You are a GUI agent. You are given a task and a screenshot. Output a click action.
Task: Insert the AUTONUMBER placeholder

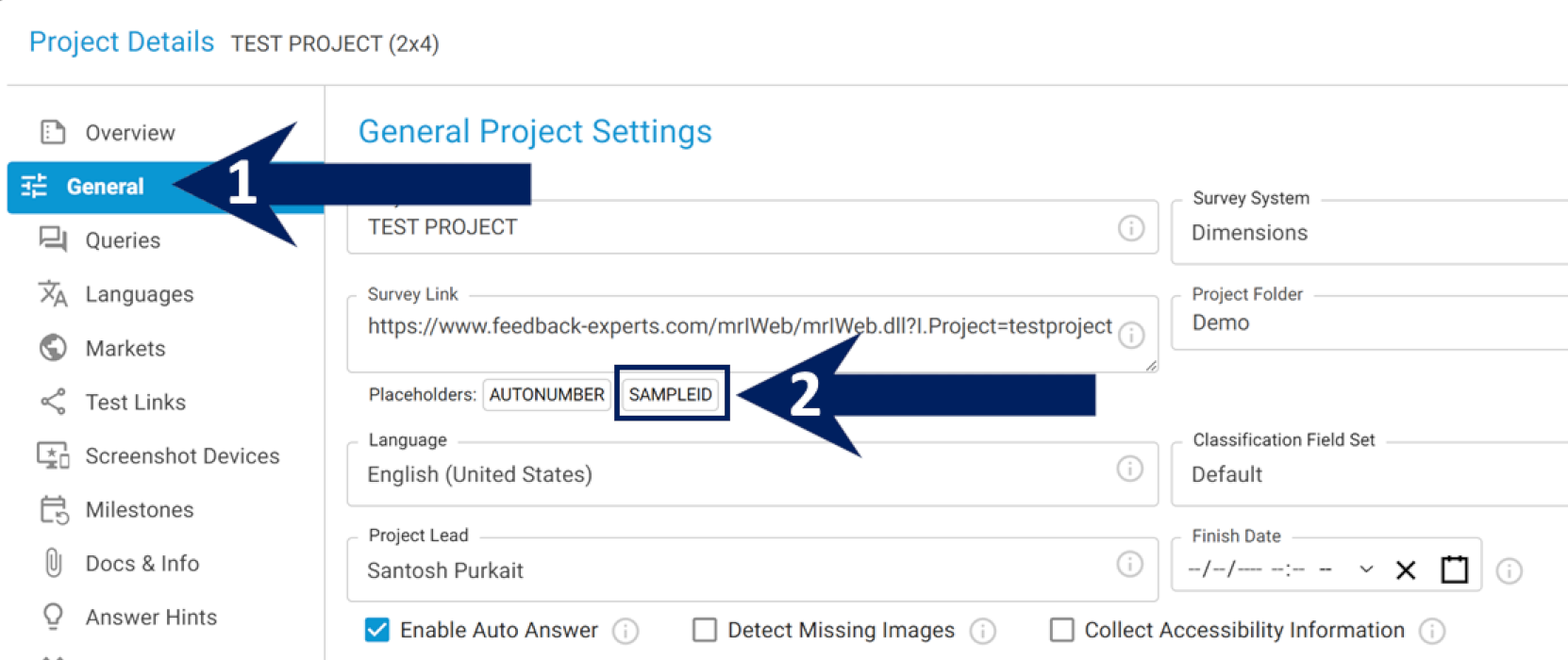click(546, 394)
